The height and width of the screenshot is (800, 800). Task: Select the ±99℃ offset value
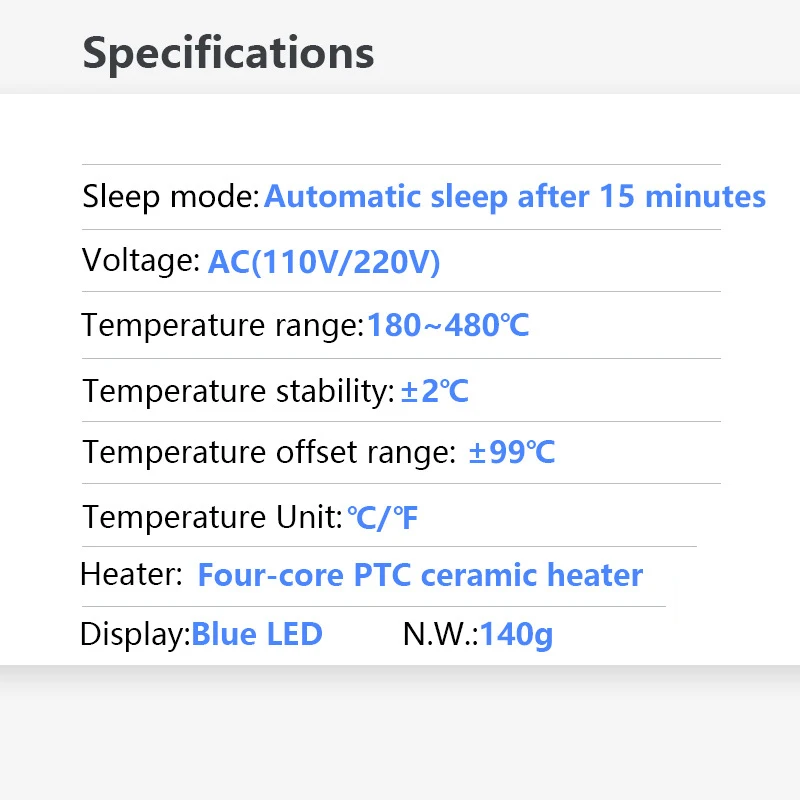coord(512,452)
